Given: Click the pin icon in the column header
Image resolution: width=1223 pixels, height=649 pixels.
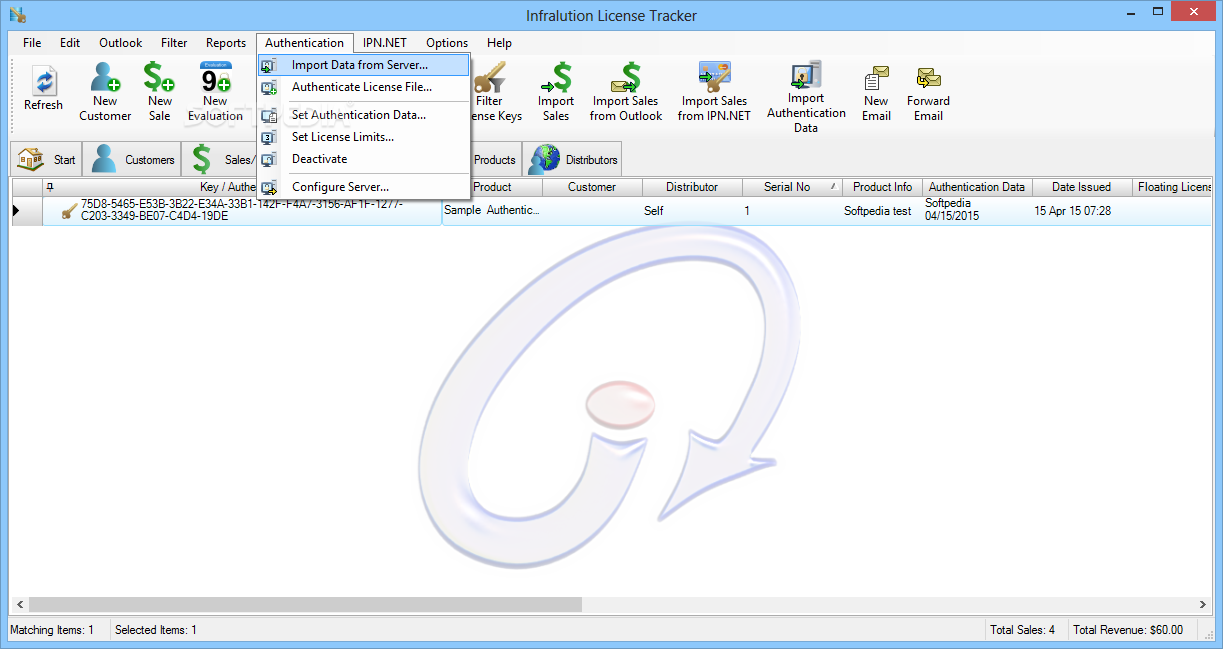Looking at the screenshot, I should [x=50, y=187].
